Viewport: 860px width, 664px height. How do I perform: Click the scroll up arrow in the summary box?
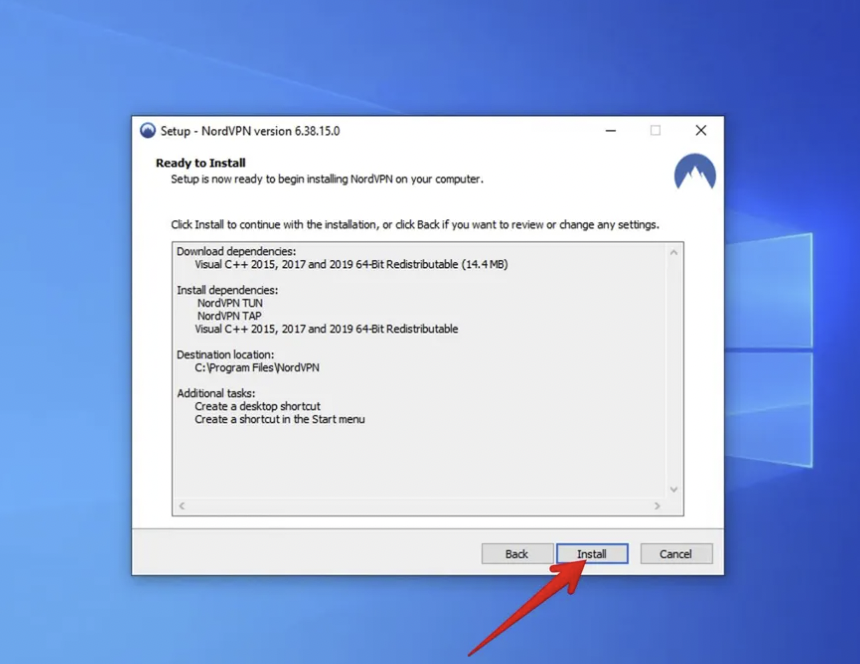click(x=673, y=252)
